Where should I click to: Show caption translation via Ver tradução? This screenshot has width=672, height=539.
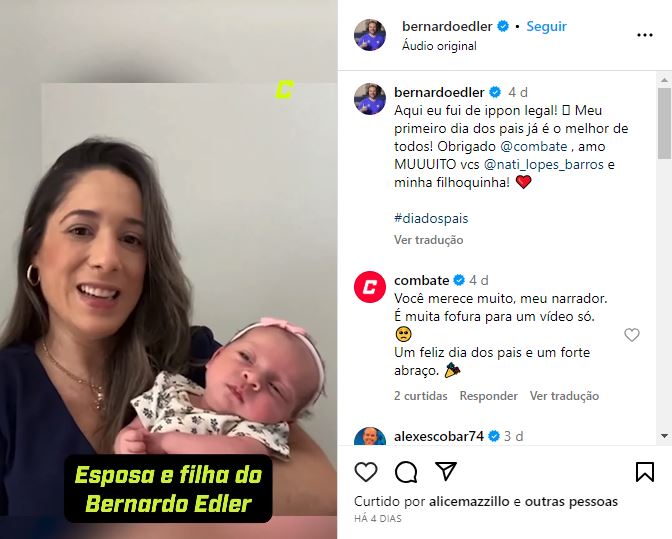tap(429, 240)
